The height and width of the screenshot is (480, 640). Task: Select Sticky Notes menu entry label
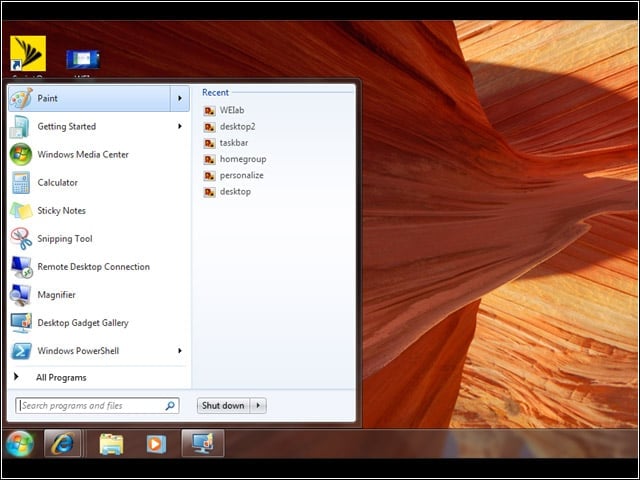point(62,211)
